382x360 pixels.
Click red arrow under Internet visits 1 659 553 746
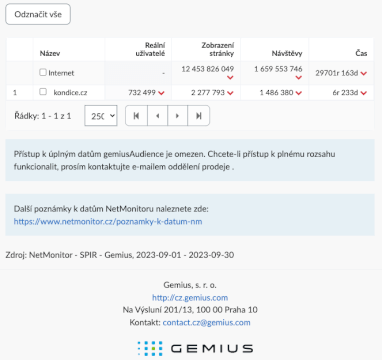click(299, 78)
